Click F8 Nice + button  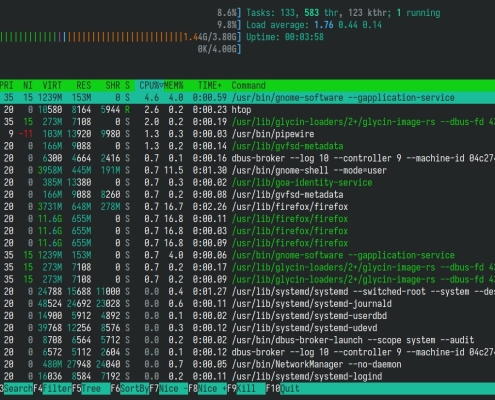pos(207,389)
